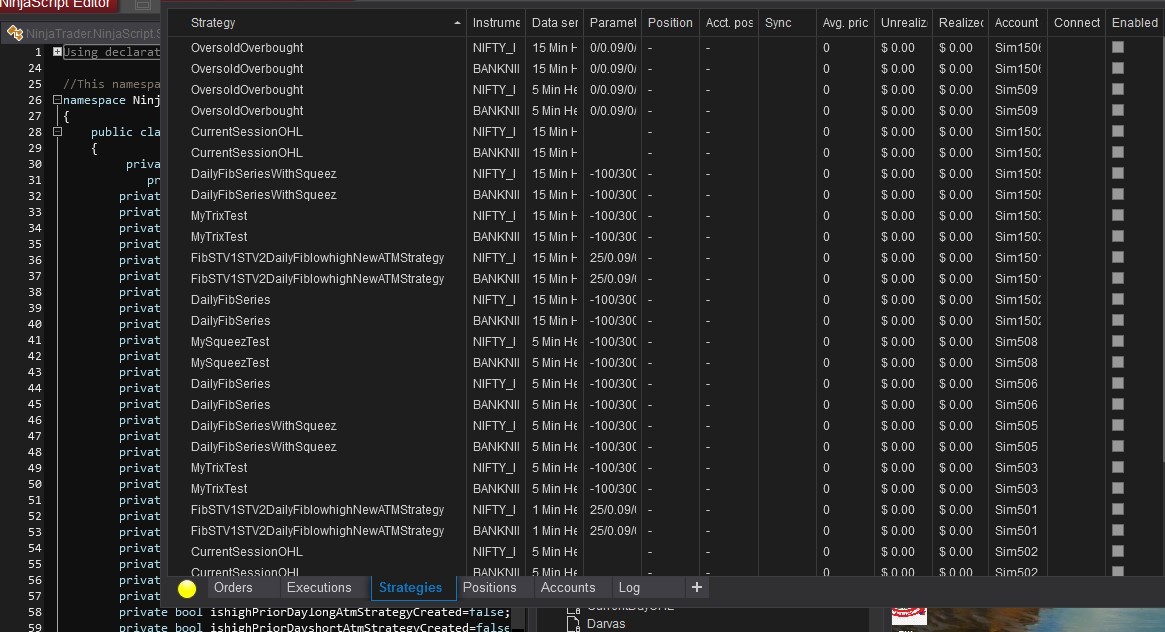Enable FibSTV1STV2 NIFTY 1 Min strategy checkbox

pyautogui.click(x=1117, y=509)
